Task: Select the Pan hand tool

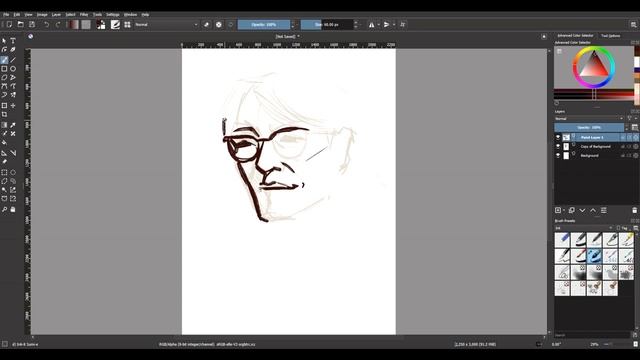Action: coord(13,209)
